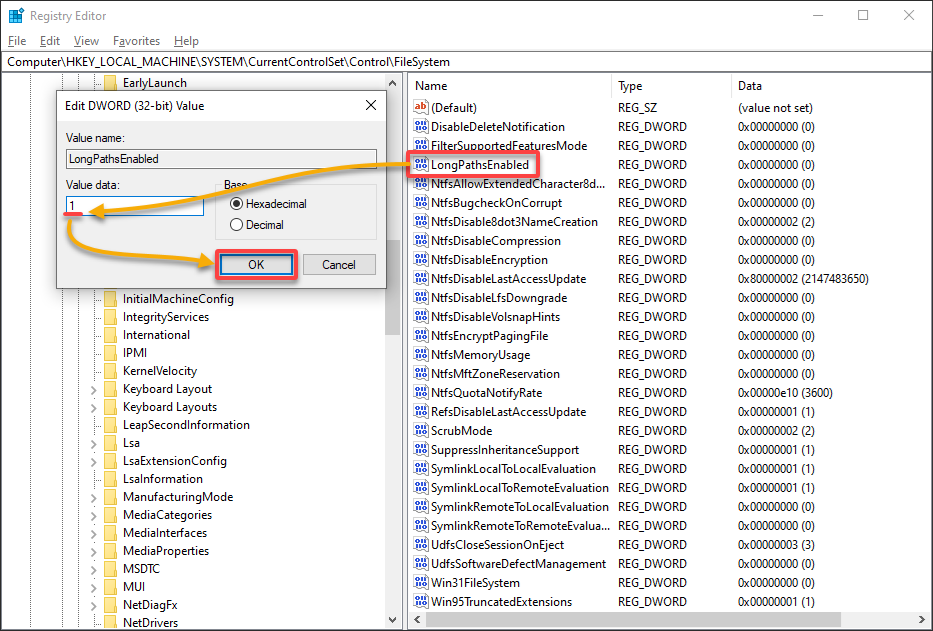Click the NtfsQuotaNotifyRate DWORD icon
Viewport: 933px width, 631px height.
point(421,392)
